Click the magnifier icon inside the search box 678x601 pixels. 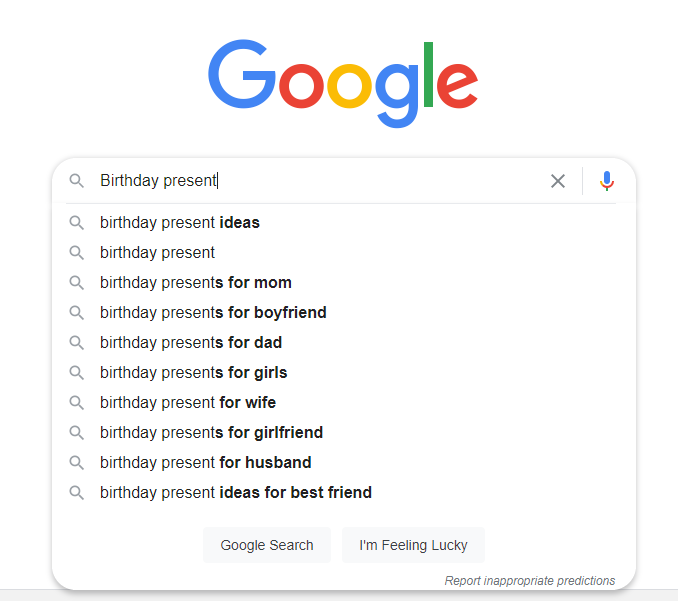(77, 181)
